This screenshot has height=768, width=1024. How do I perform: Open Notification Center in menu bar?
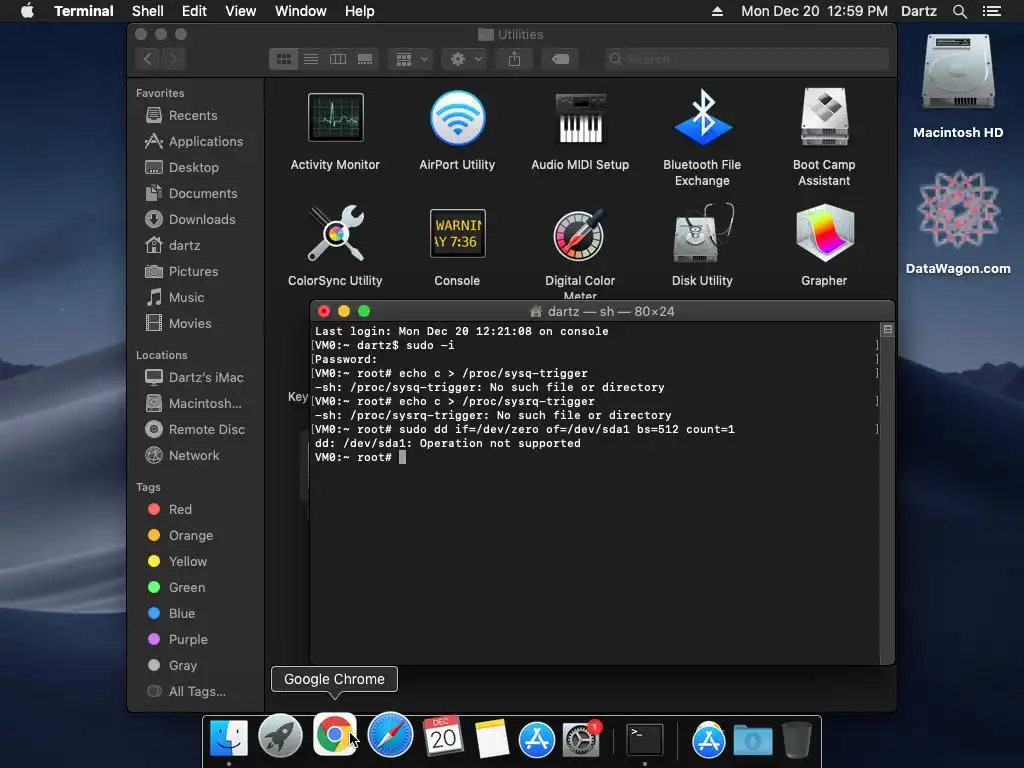pos(991,11)
